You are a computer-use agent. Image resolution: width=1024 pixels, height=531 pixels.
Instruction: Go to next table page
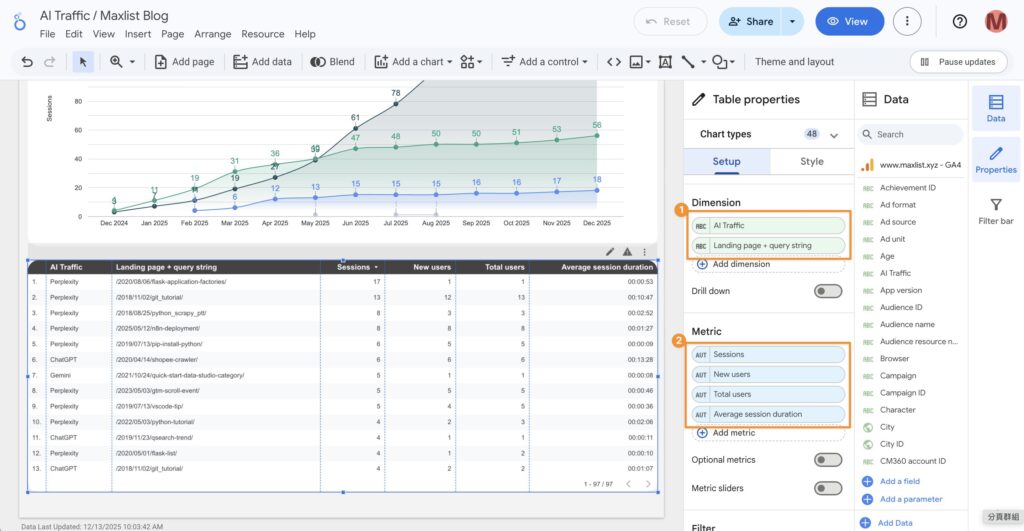tap(648, 484)
